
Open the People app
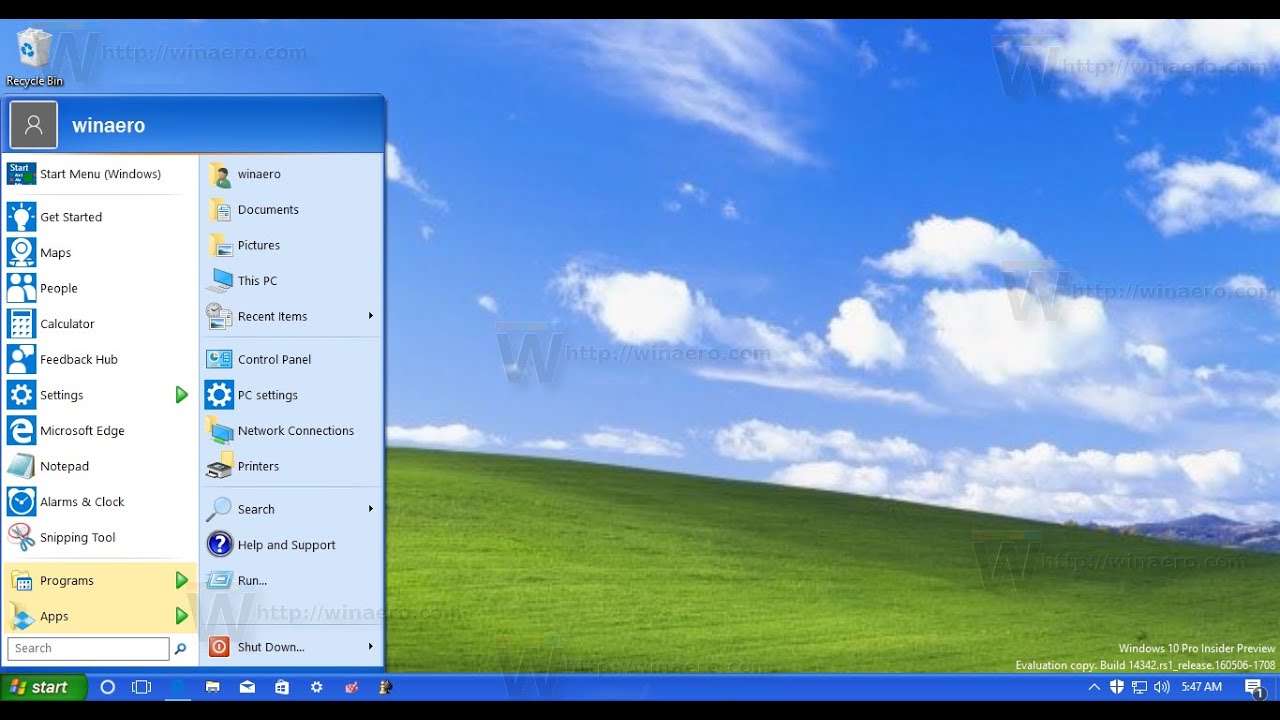pyautogui.click(x=100, y=288)
